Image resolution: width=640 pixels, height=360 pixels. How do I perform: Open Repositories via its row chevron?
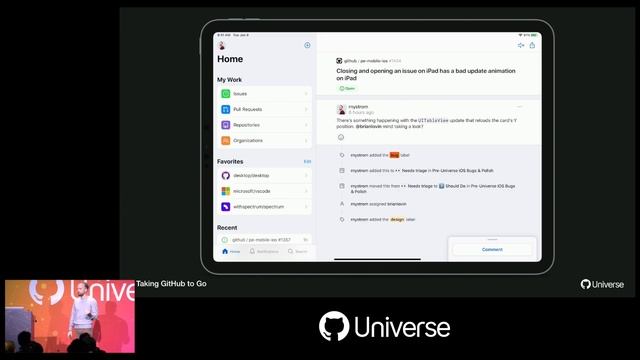[306, 125]
